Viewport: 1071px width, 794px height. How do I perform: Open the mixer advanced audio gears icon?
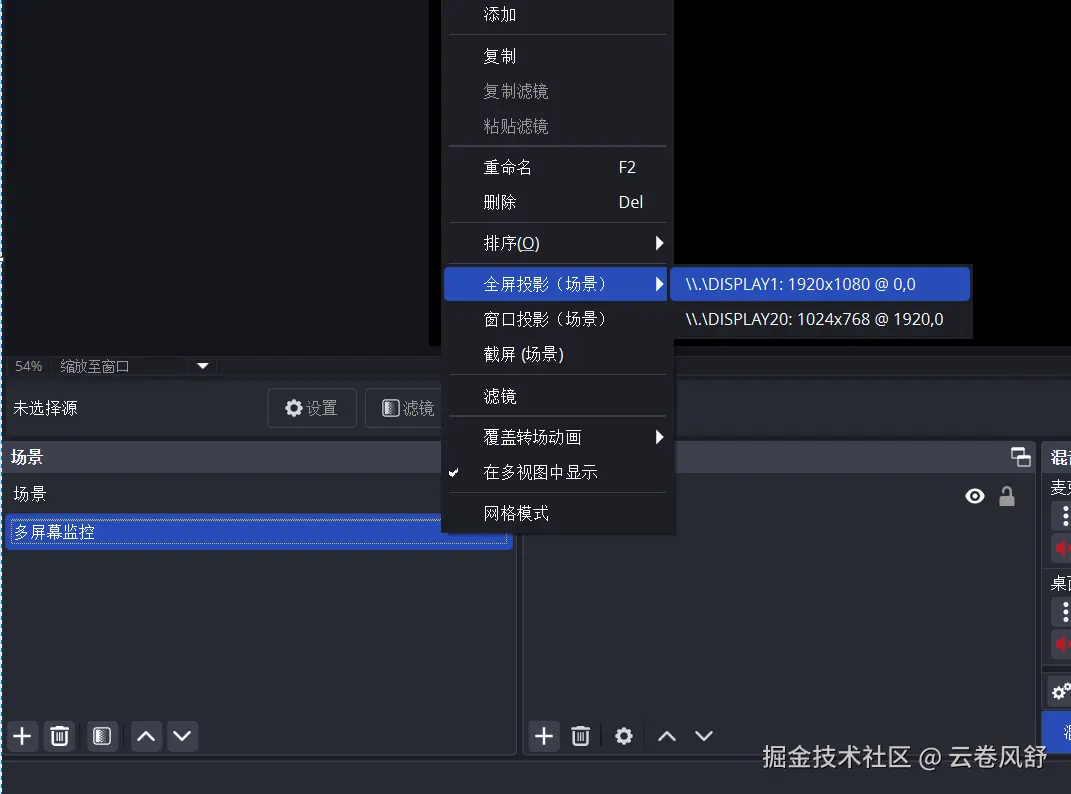pos(1059,692)
